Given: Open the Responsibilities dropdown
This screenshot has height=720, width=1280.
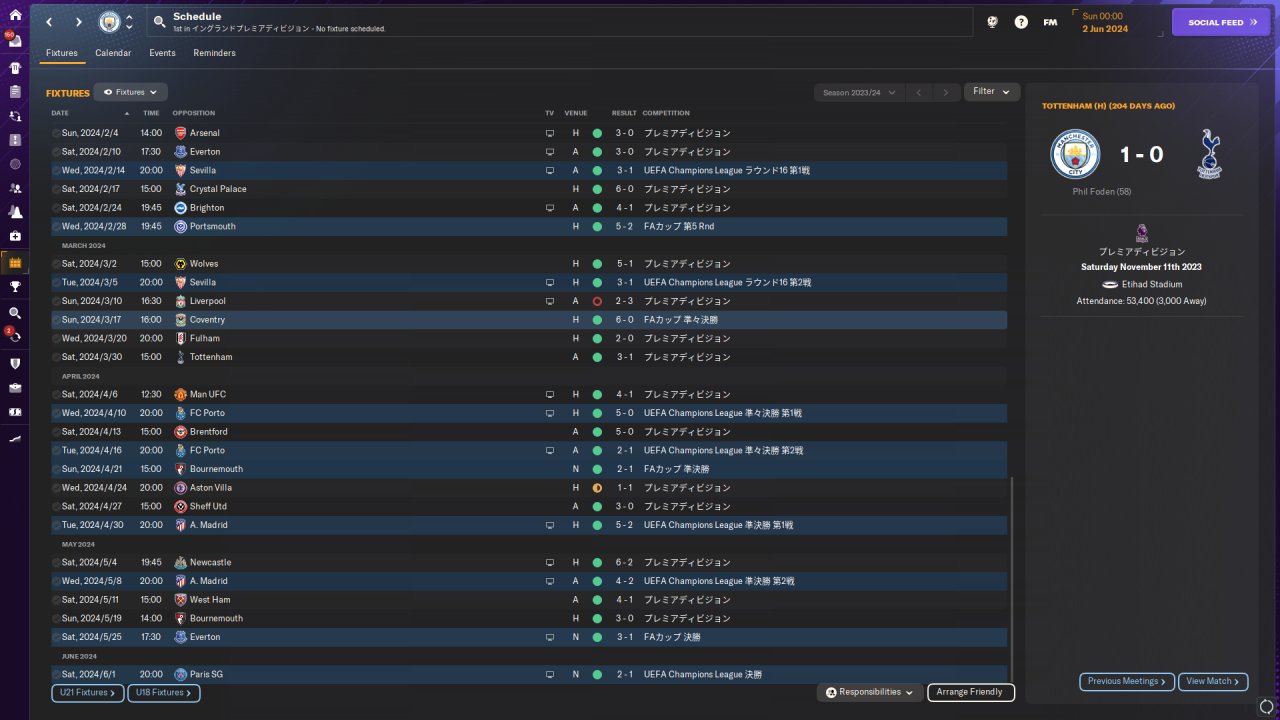Looking at the screenshot, I should [x=869, y=692].
